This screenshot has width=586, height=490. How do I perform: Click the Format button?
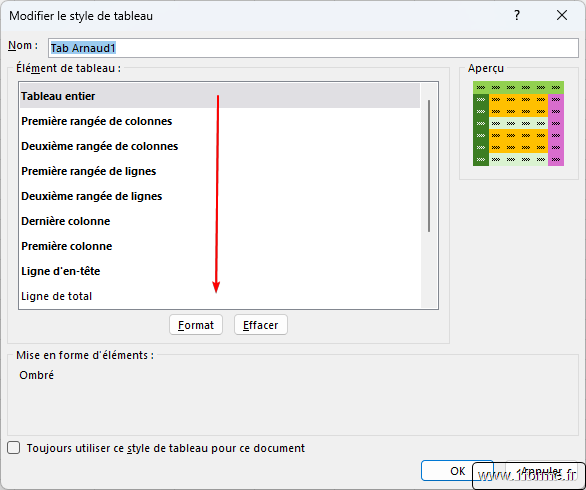[x=196, y=325]
